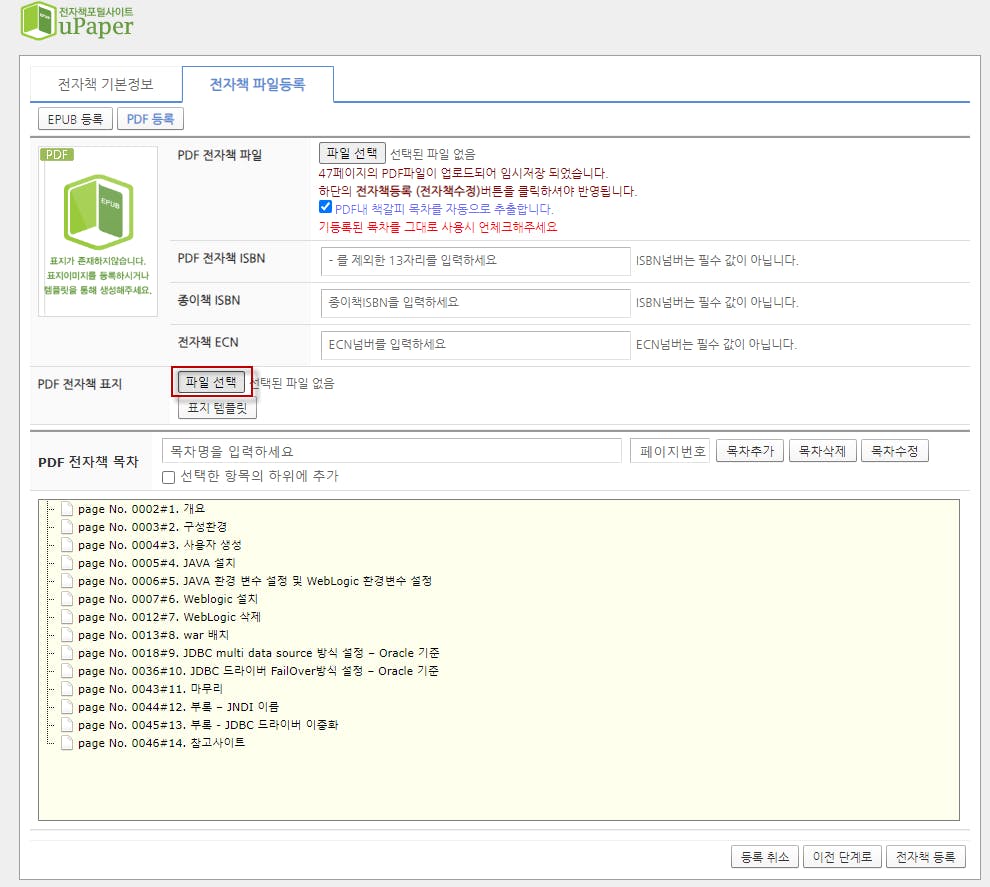Click the uPaper logo at top
This screenshot has height=887, width=990.
pos(77,22)
